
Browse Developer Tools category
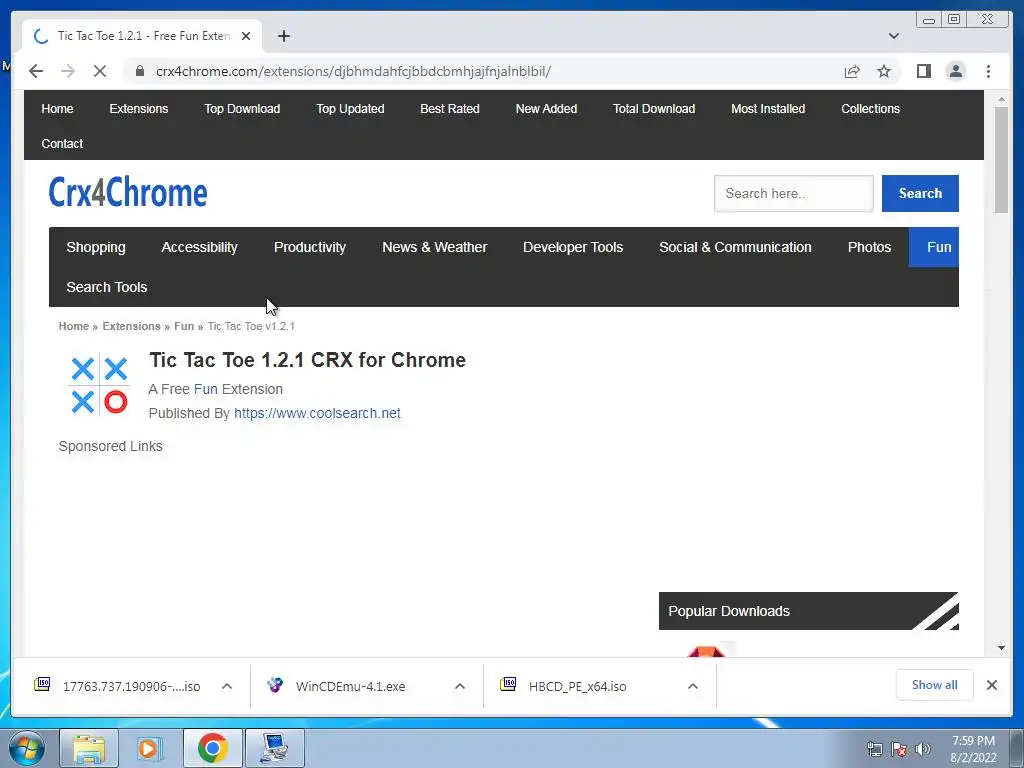pyautogui.click(x=573, y=247)
